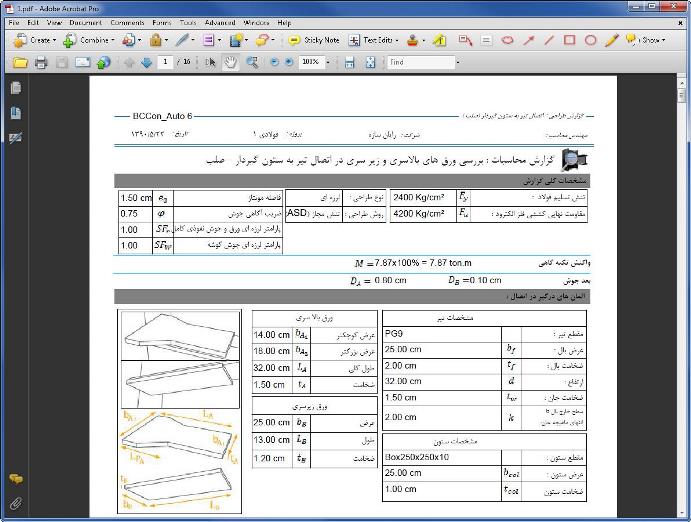Viewport: 691px width, 522px height.
Task: Open the Document menu
Action: tap(85, 21)
